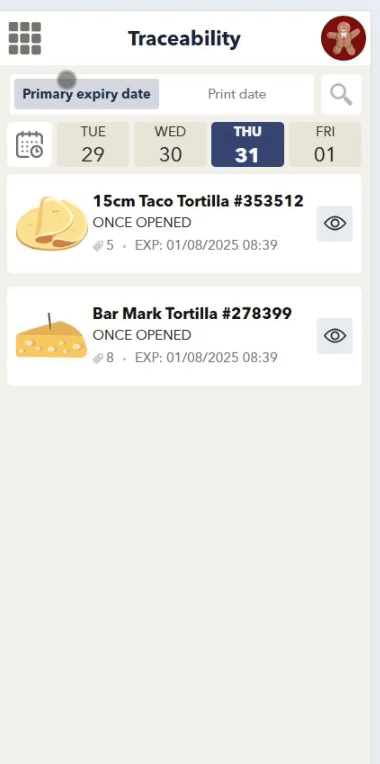
Task: Select the WED 30 day tab
Action: 170,144
